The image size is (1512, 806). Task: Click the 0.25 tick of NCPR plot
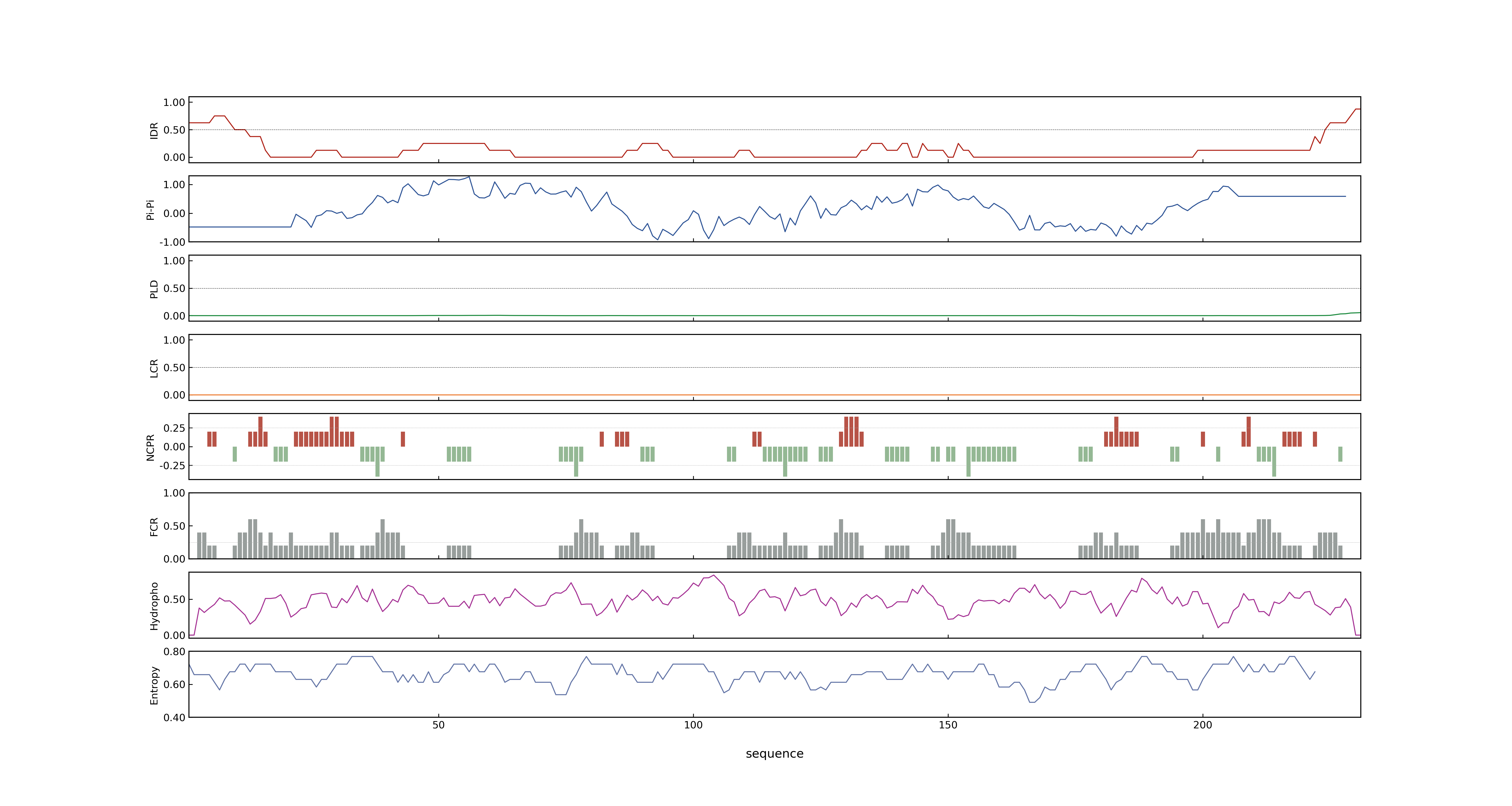(x=174, y=428)
